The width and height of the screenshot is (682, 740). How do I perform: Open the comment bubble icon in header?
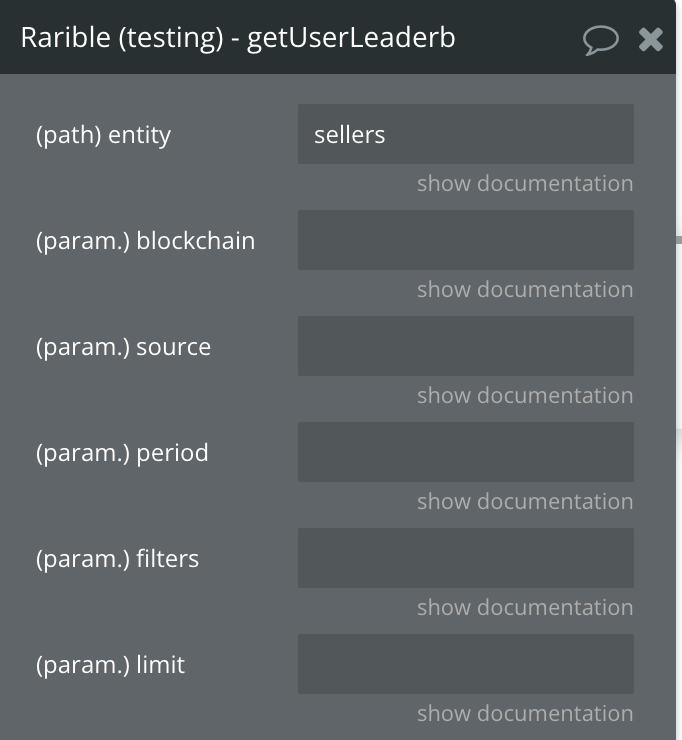point(600,39)
